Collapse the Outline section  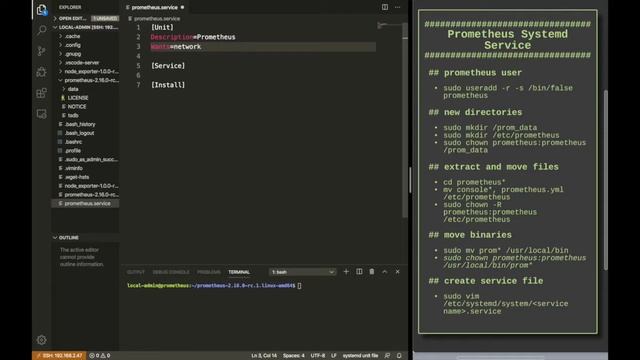pos(85,238)
